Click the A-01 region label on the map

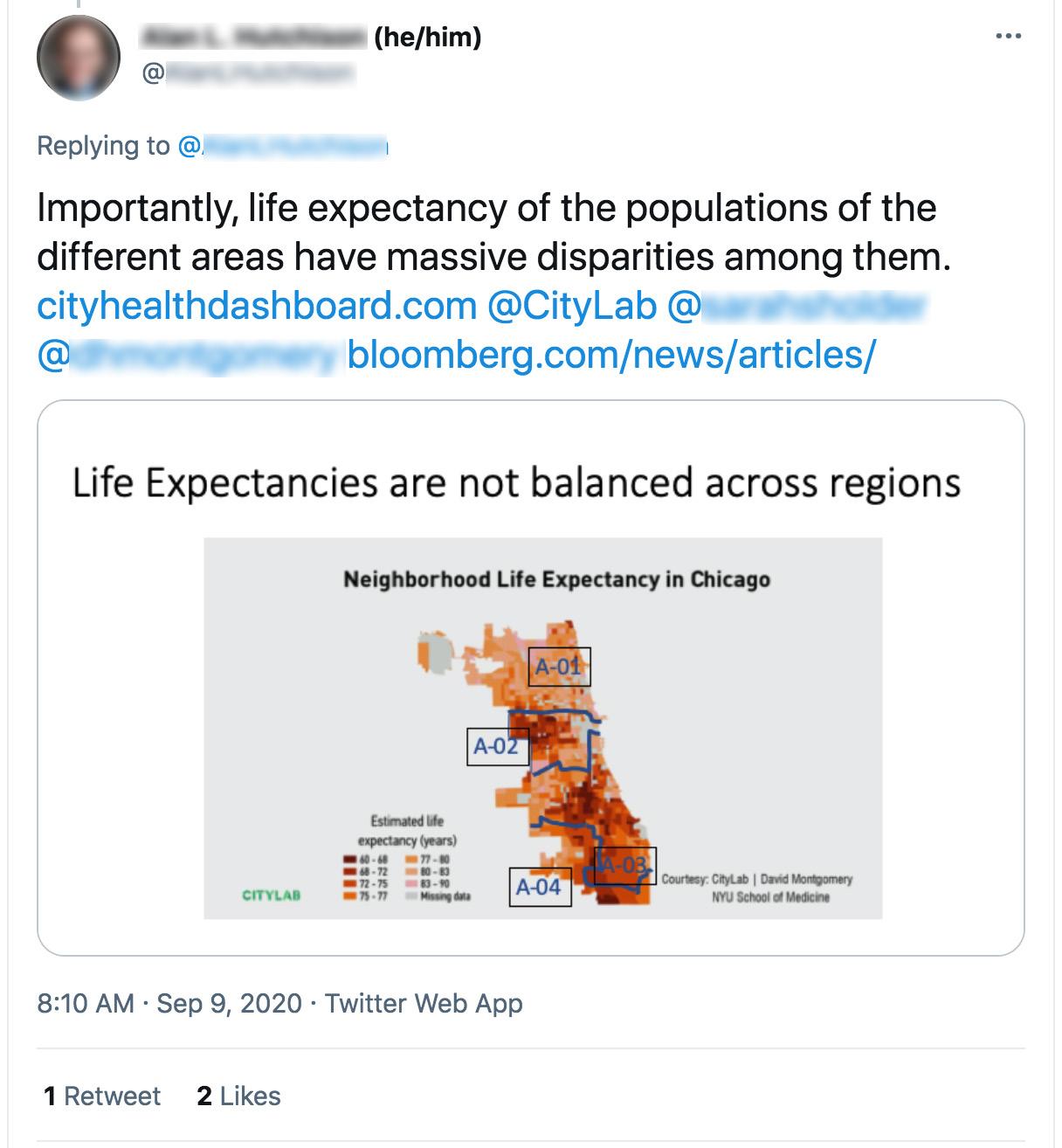point(559,667)
